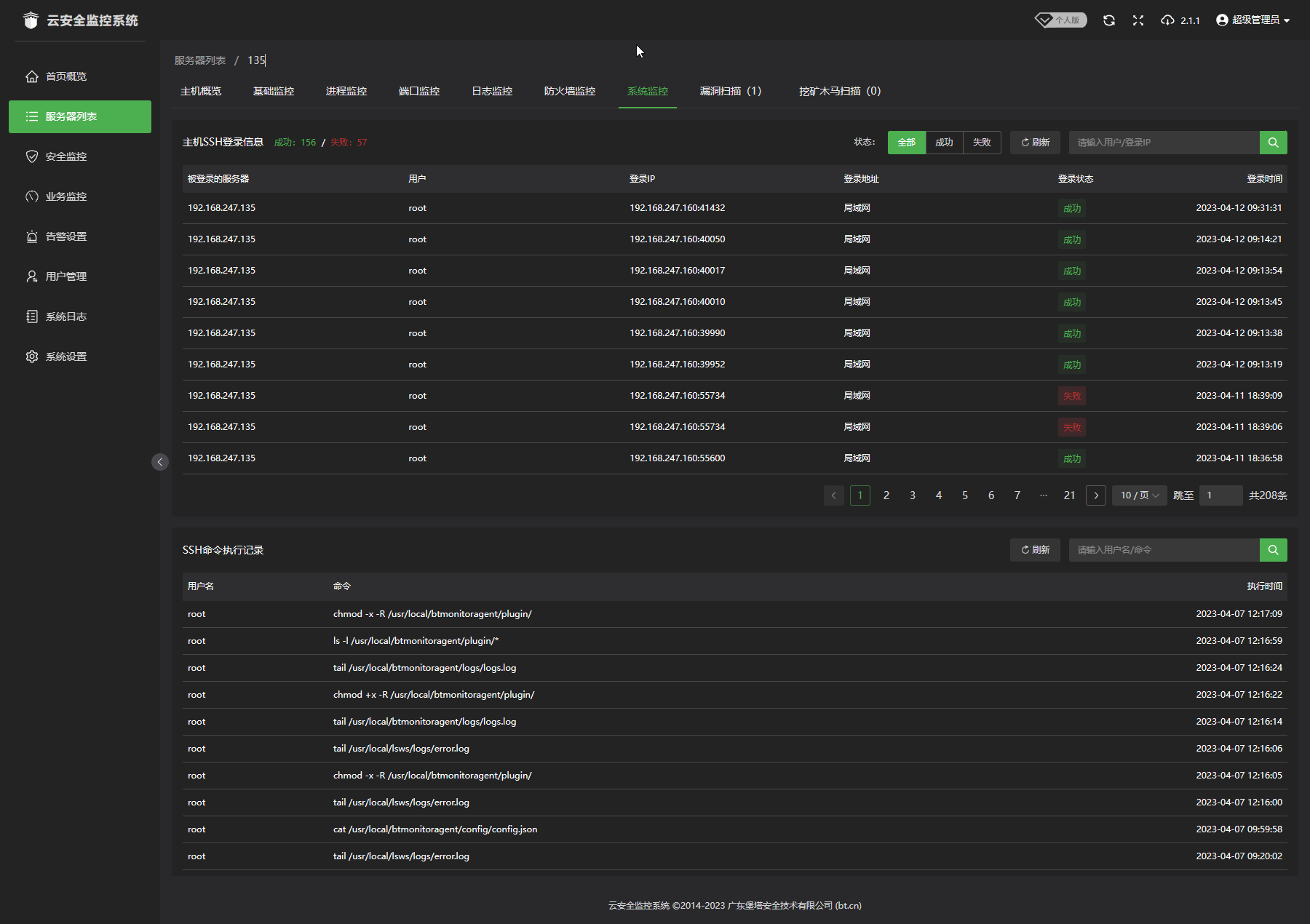Switch to the 漏洞扫描 tab
The image size is (1310, 924).
point(730,91)
